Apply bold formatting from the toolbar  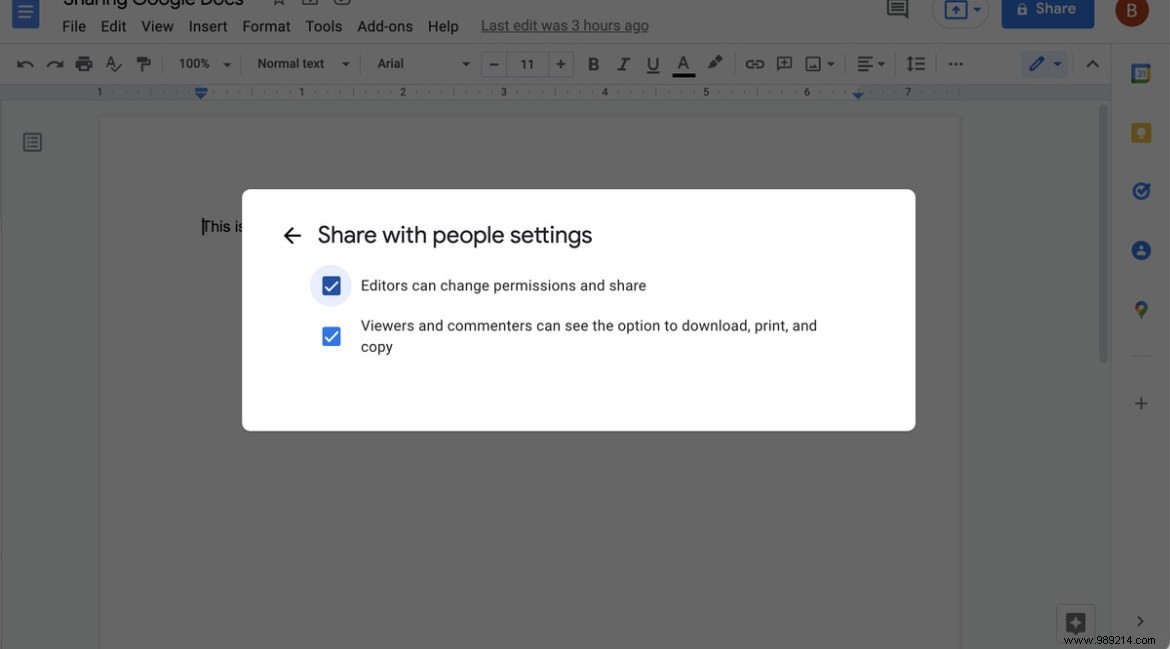tap(593, 63)
